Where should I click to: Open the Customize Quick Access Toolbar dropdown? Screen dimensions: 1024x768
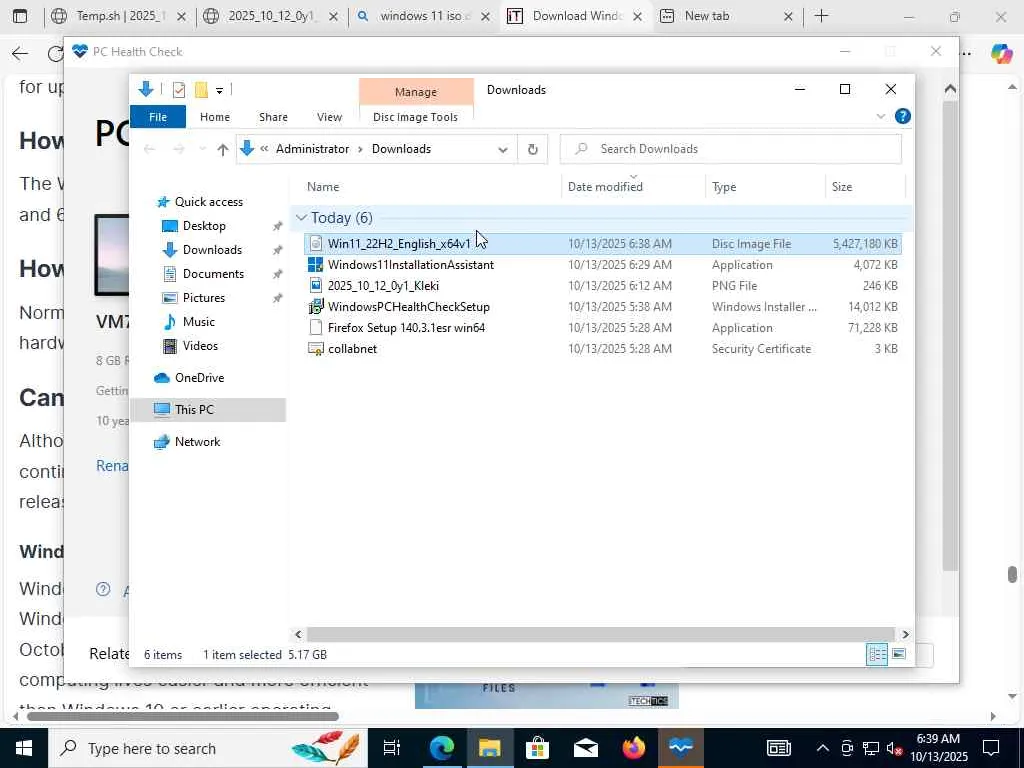click(219, 91)
